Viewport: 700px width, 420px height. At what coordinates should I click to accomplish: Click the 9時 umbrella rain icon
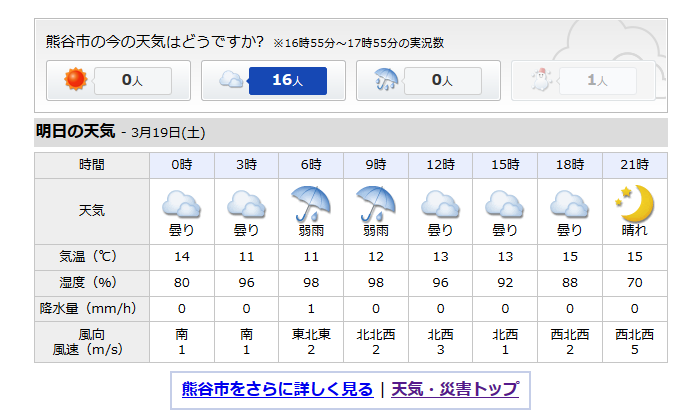pyautogui.click(x=375, y=204)
